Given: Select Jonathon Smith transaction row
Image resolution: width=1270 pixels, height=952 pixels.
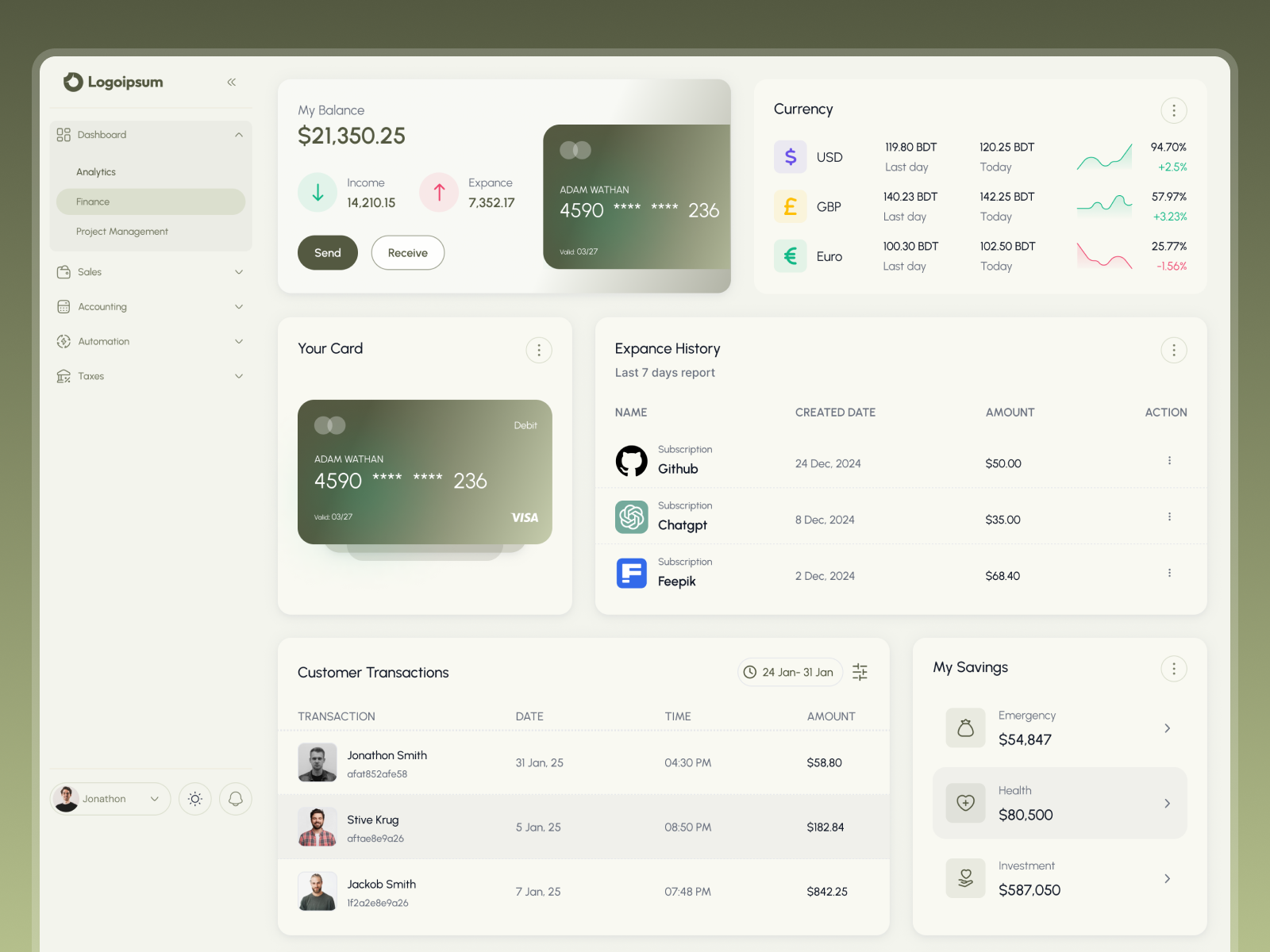Looking at the screenshot, I should [x=583, y=763].
